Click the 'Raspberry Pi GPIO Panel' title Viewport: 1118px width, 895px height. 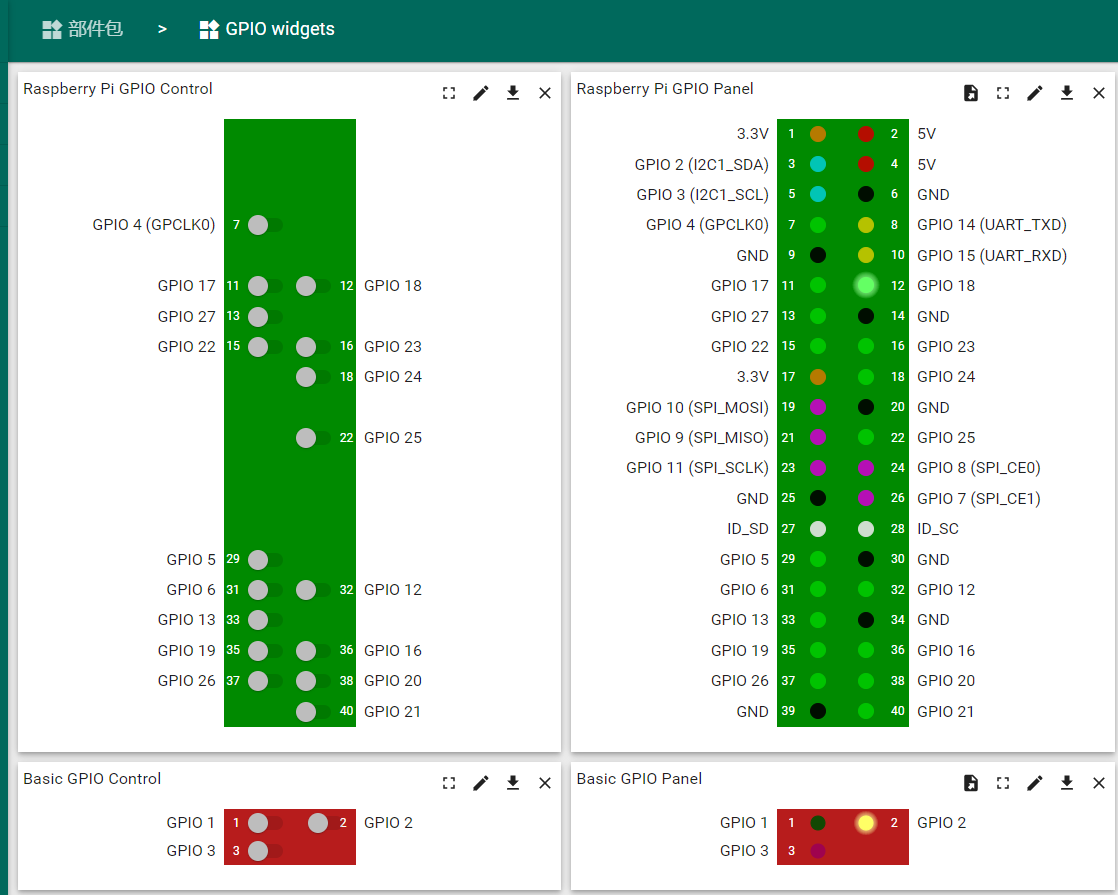coord(665,88)
